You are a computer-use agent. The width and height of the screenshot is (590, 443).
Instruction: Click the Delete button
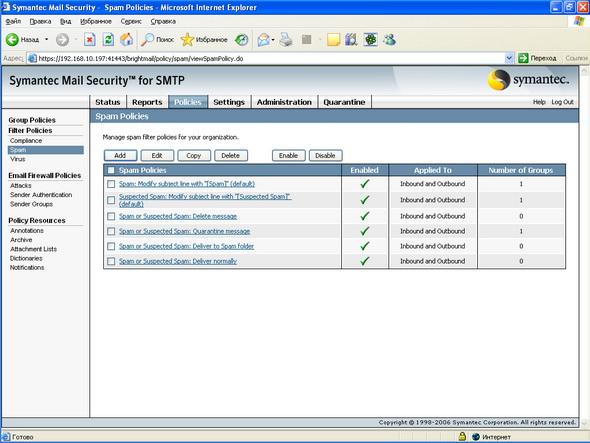tap(231, 155)
